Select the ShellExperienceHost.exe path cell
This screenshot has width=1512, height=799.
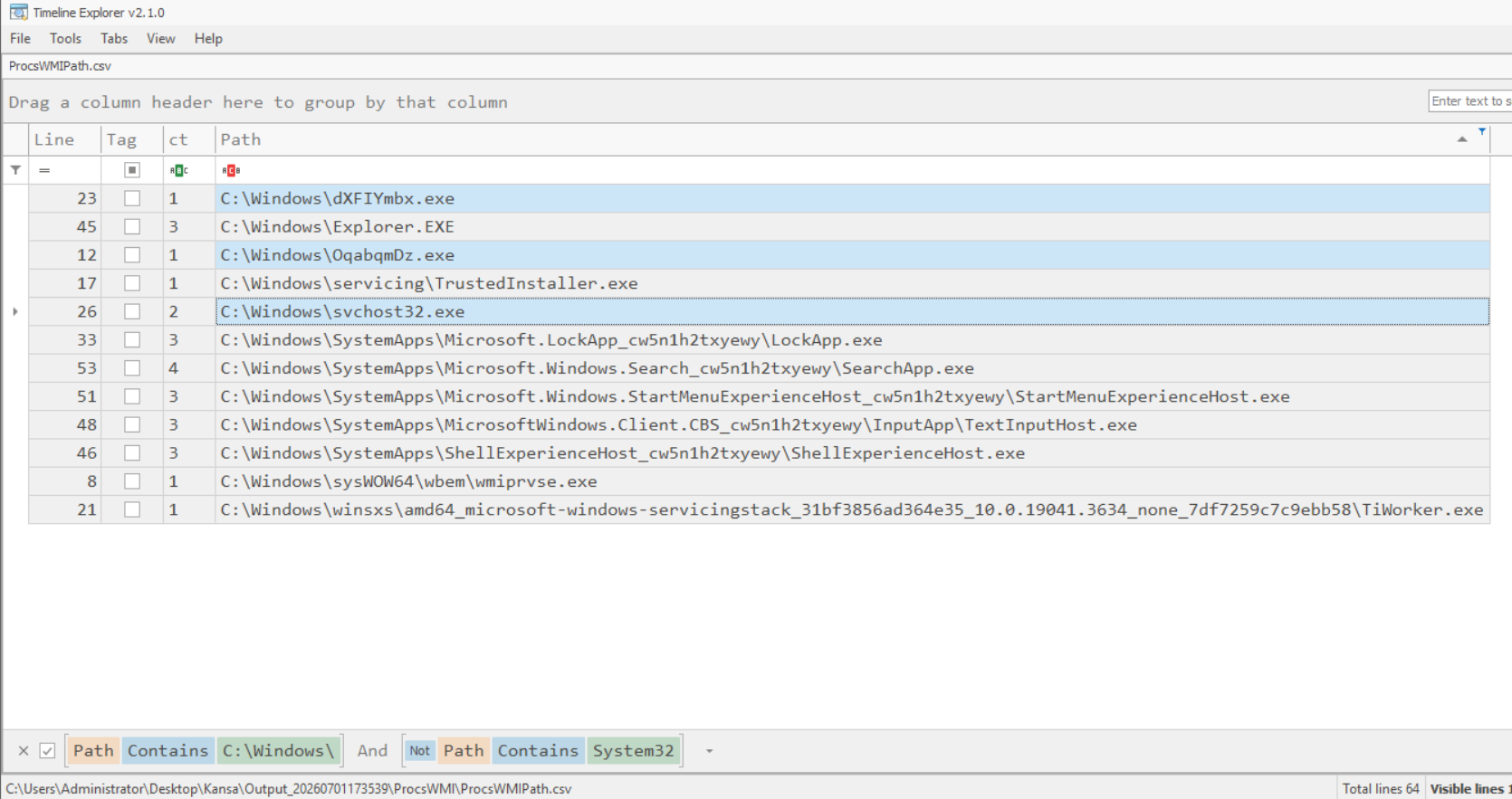[852, 453]
